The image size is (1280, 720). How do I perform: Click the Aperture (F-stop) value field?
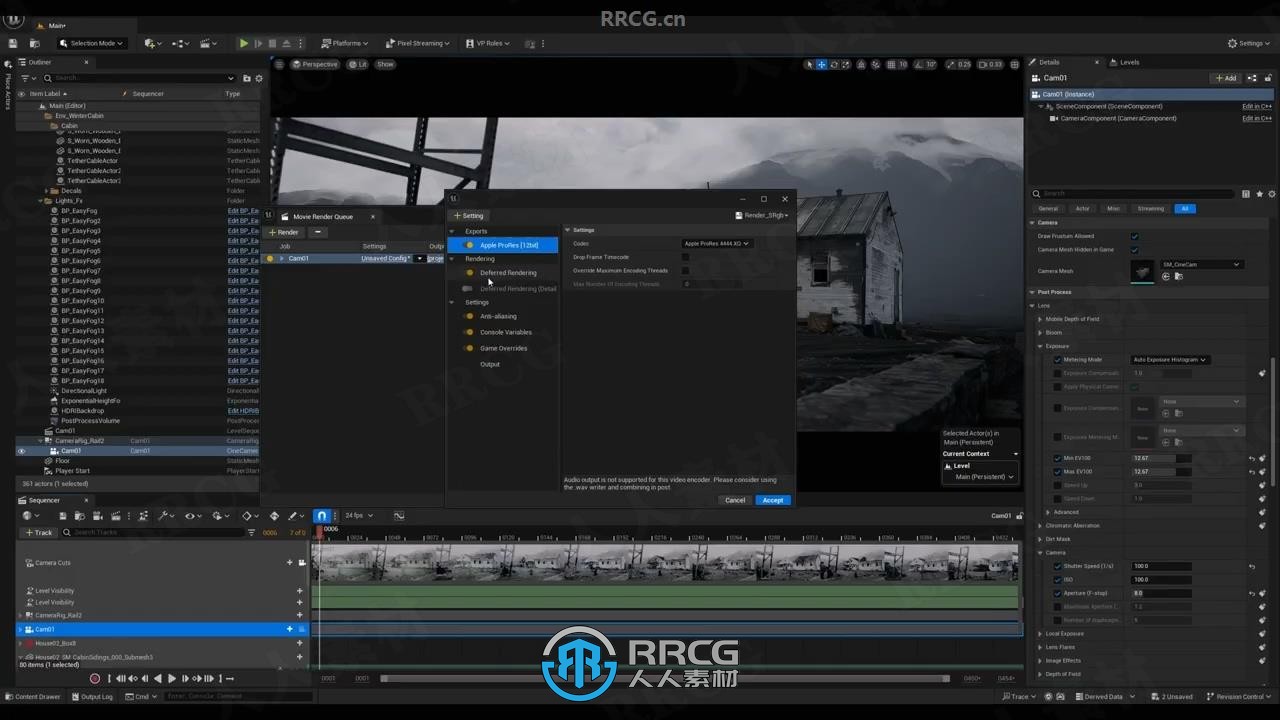pos(1160,593)
